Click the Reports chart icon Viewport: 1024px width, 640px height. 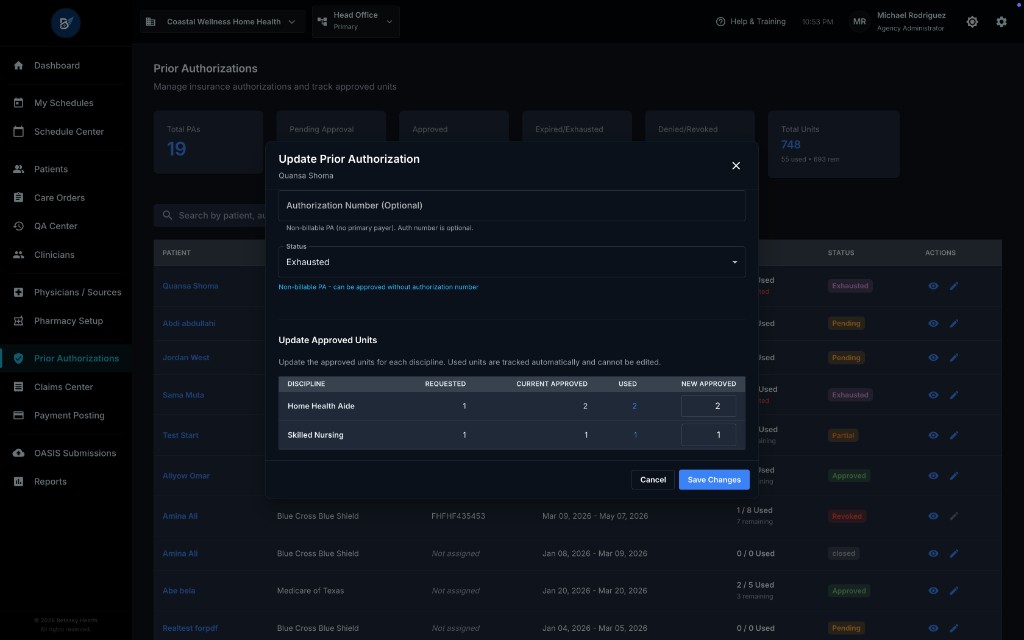[x=18, y=481]
